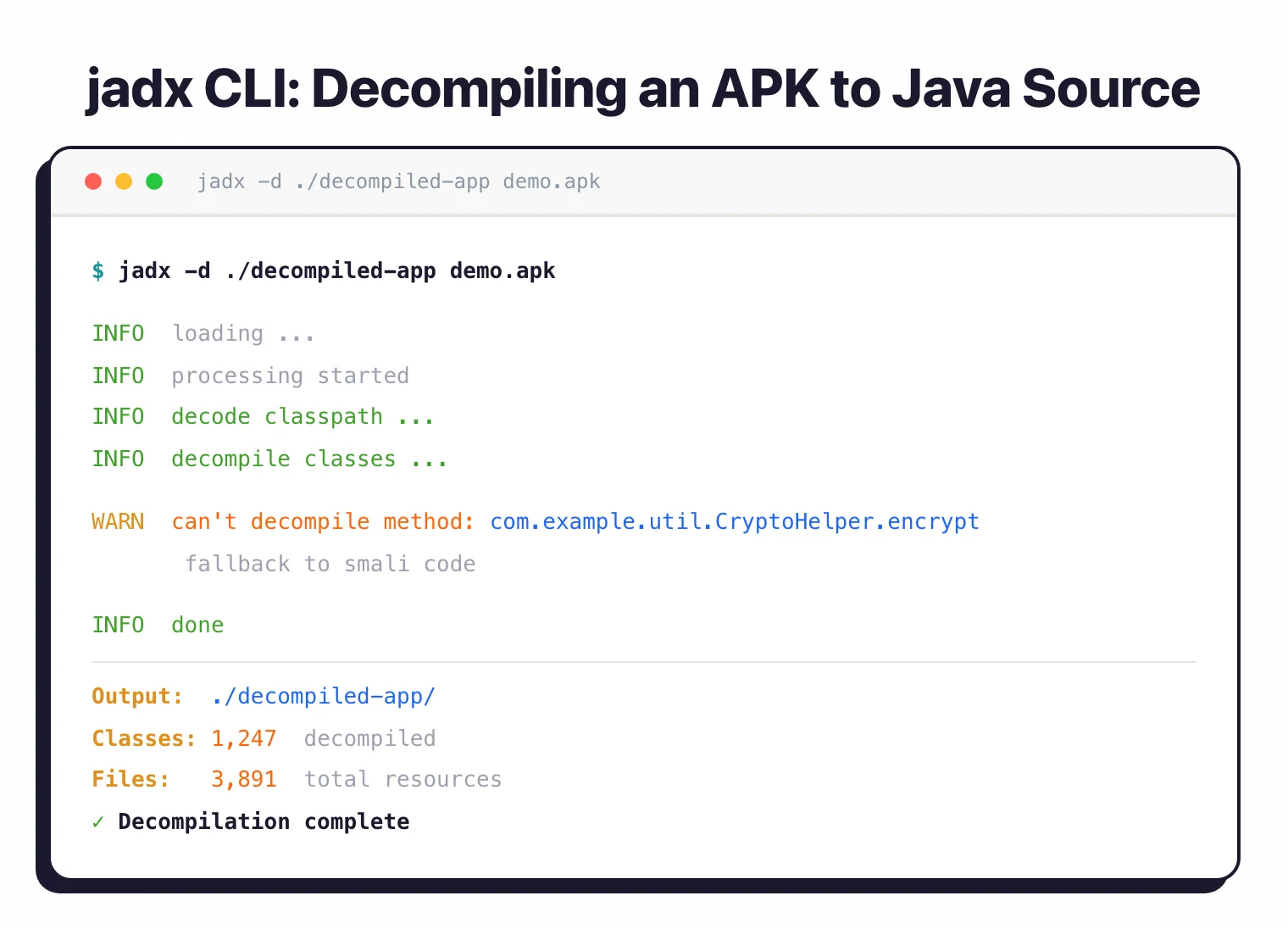Click the yellow minimize circle
Screen dimensions: 1288x929
[x=124, y=181]
